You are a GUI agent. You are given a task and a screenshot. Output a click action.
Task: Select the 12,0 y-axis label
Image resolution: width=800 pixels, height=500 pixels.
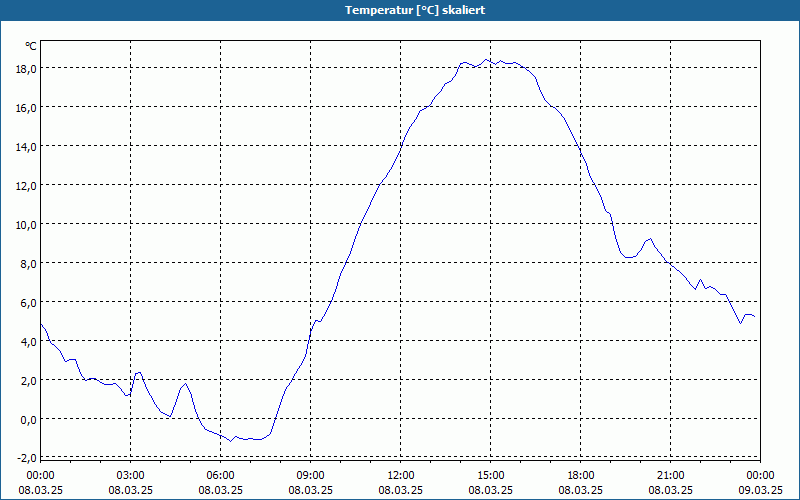point(26,186)
